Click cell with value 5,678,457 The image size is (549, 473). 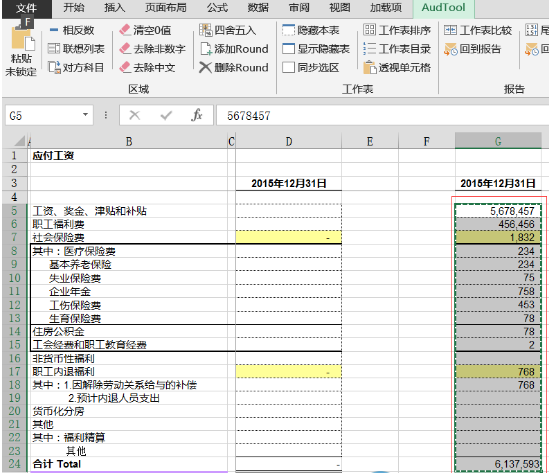coord(498,211)
